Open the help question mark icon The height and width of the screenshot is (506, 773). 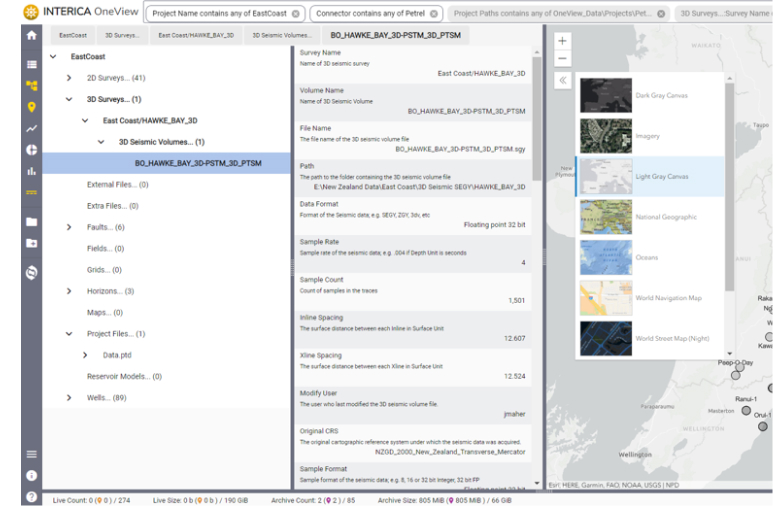(x=31, y=496)
